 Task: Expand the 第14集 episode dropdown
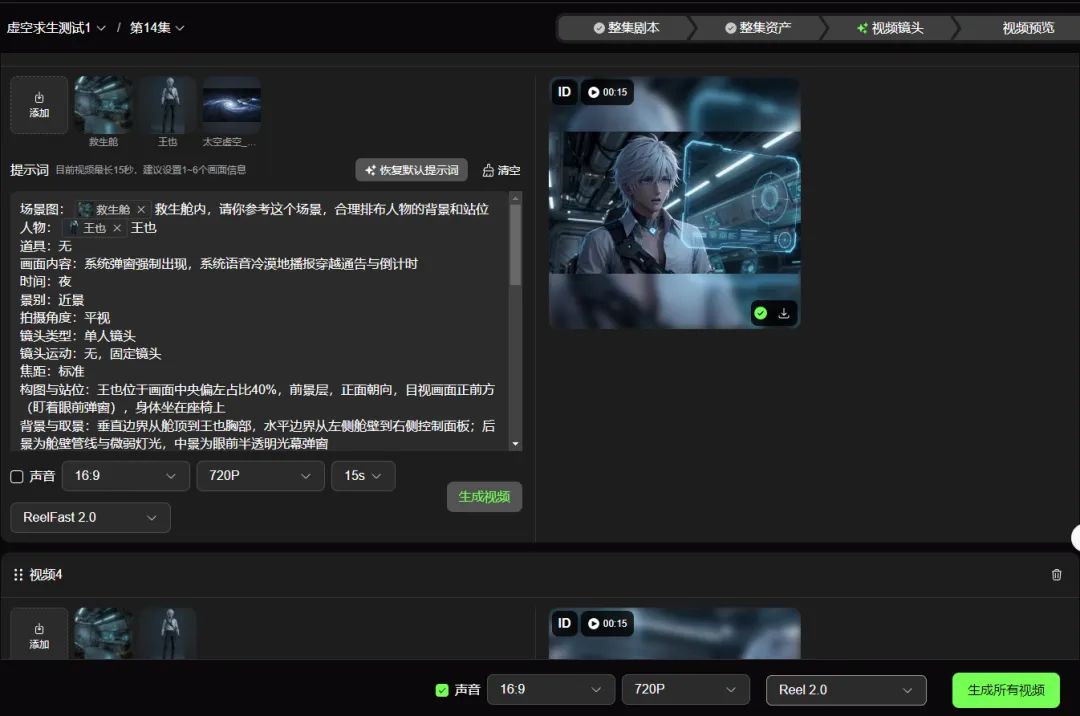155,28
